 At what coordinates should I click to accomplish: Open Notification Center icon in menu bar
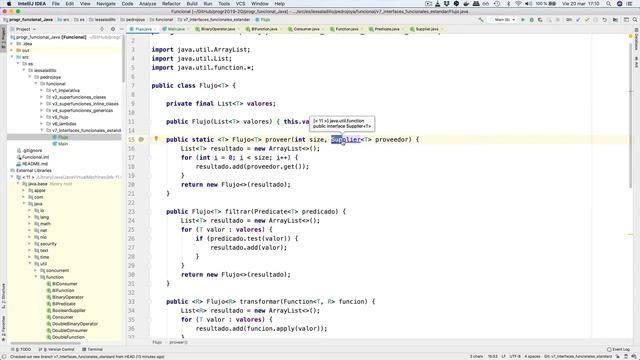(x=630, y=4)
